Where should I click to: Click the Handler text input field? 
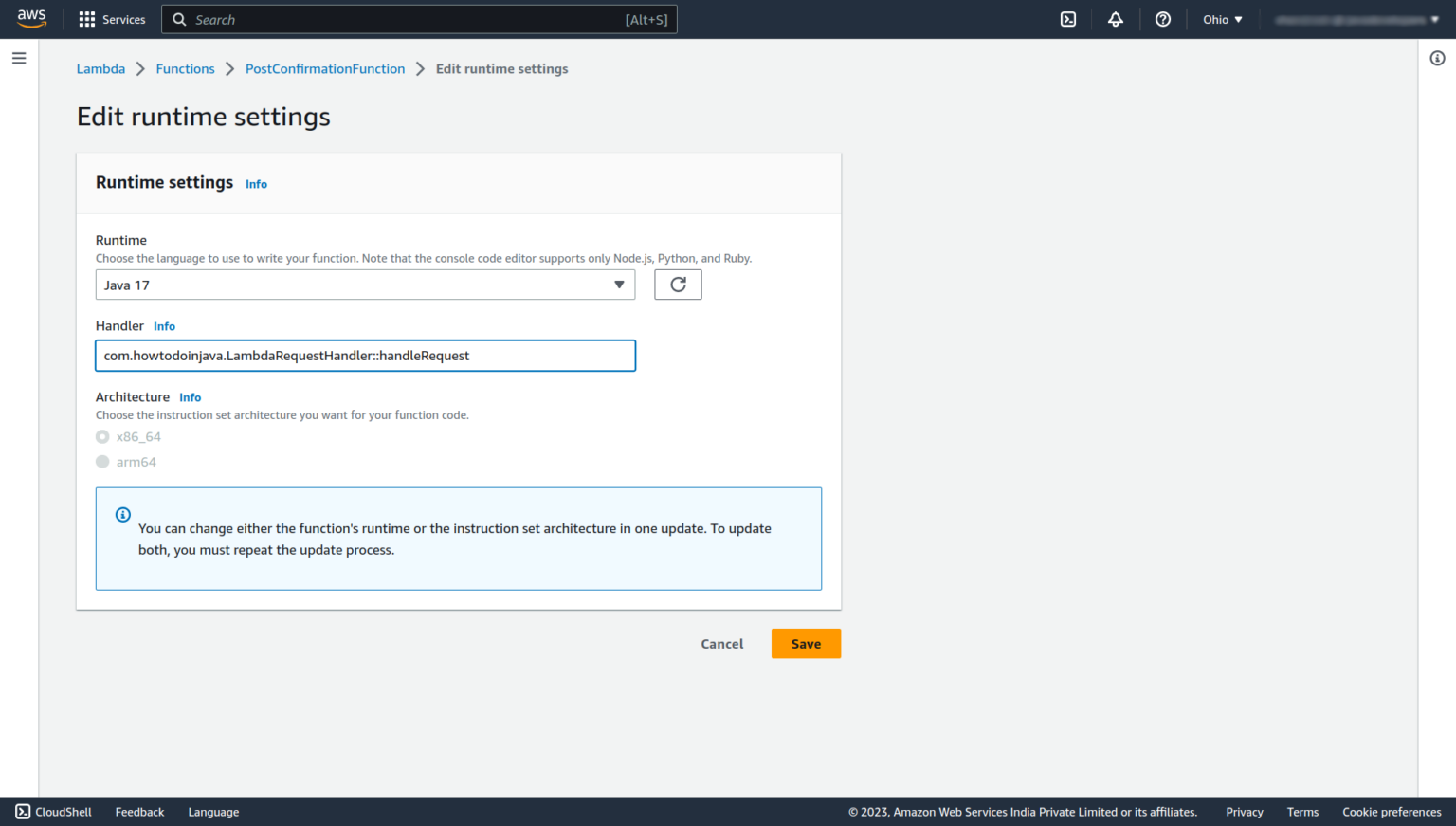point(365,355)
